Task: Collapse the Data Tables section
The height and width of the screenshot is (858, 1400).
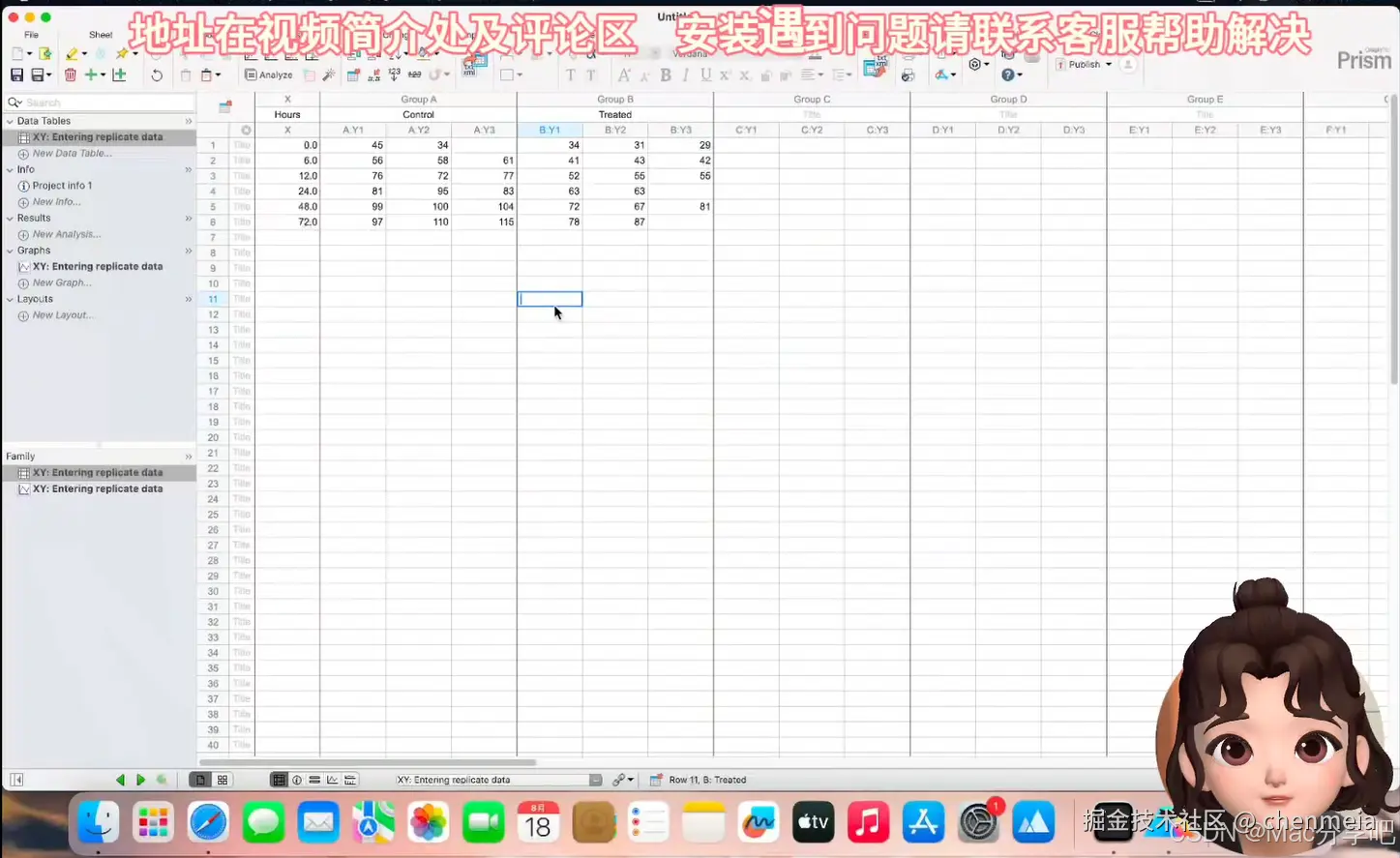Action: point(10,121)
